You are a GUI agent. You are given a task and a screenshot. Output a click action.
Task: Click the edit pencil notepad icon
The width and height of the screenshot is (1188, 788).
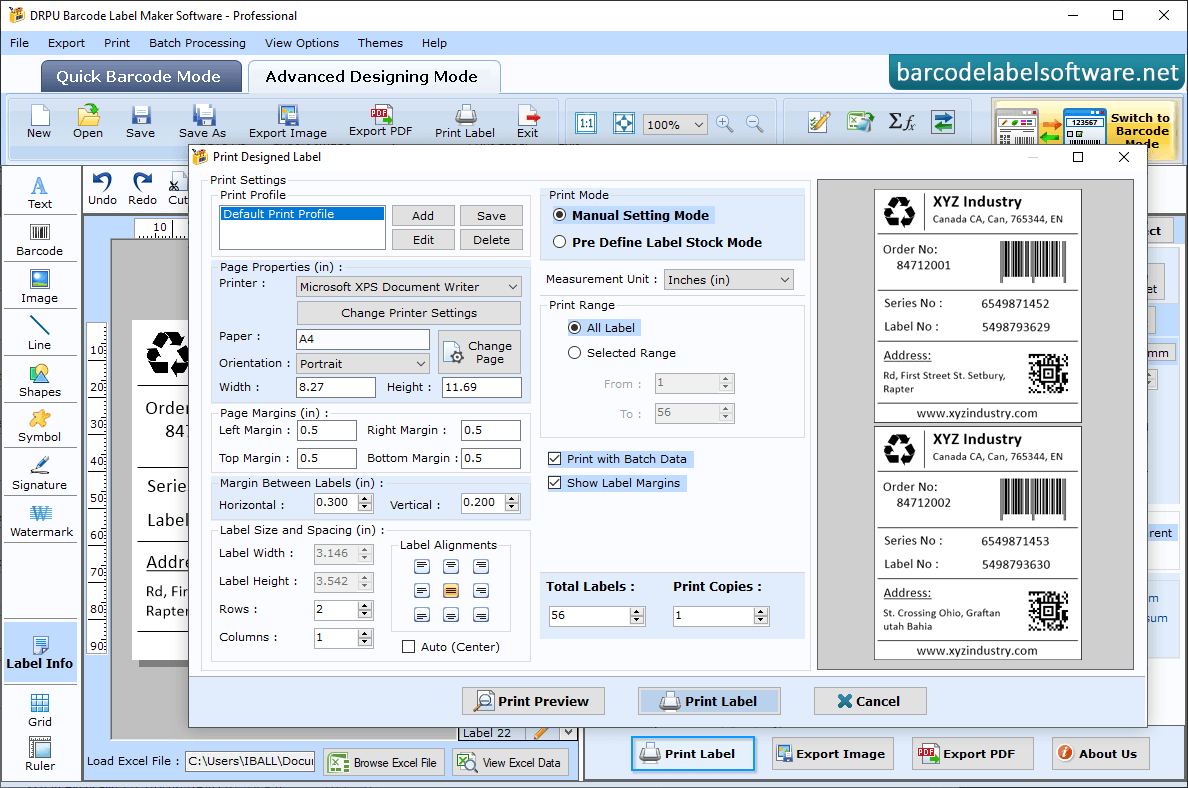(x=819, y=122)
